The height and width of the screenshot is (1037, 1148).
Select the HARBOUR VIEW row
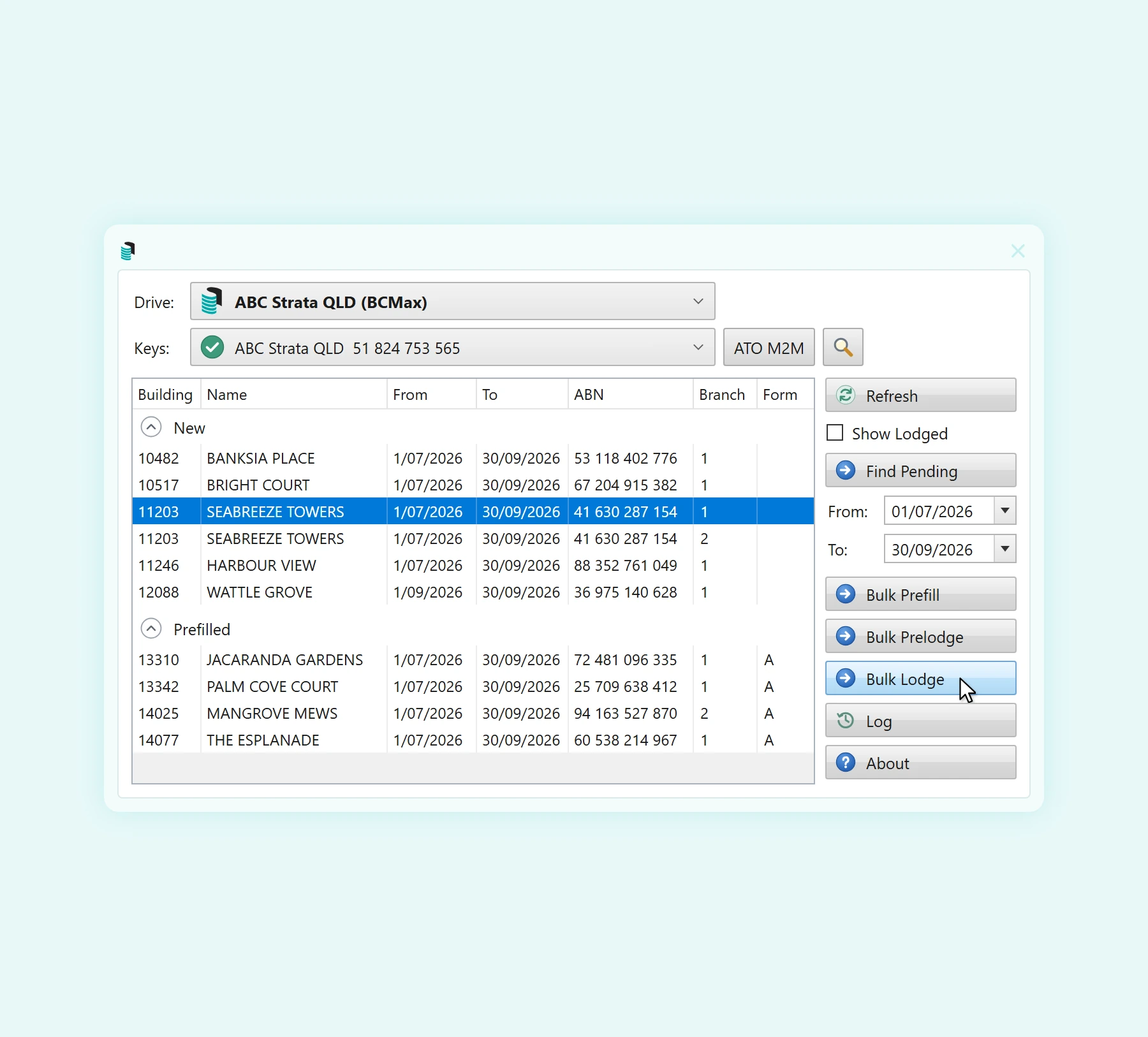point(473,566)
